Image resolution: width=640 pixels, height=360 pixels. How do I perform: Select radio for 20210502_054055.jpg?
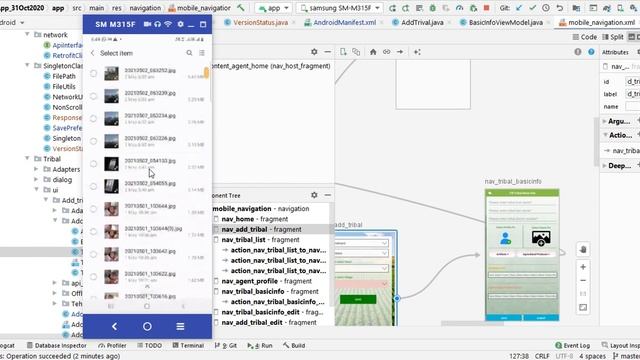[x=93, y=187]
